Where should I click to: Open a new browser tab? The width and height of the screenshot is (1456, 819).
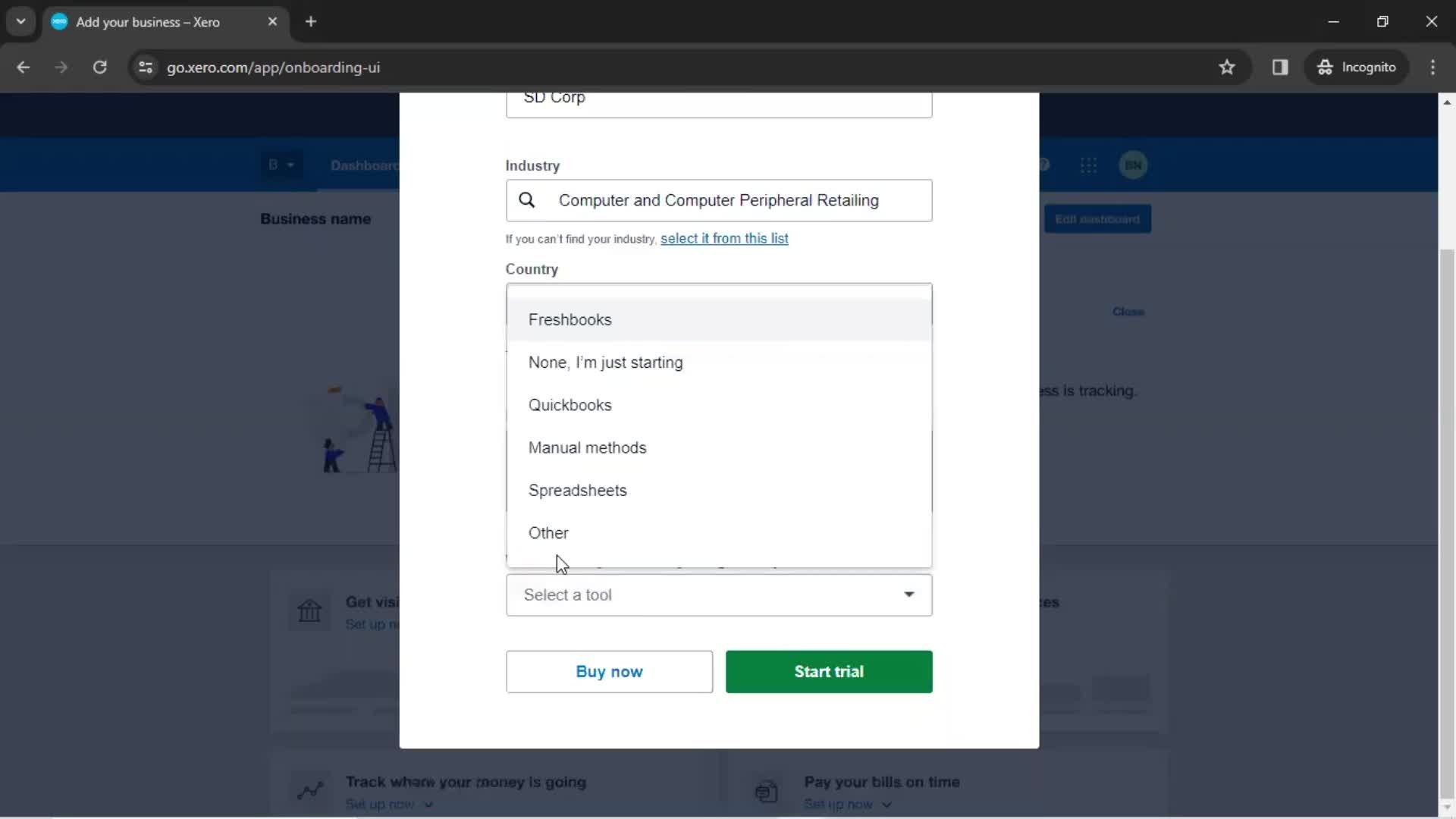(311, 21)
